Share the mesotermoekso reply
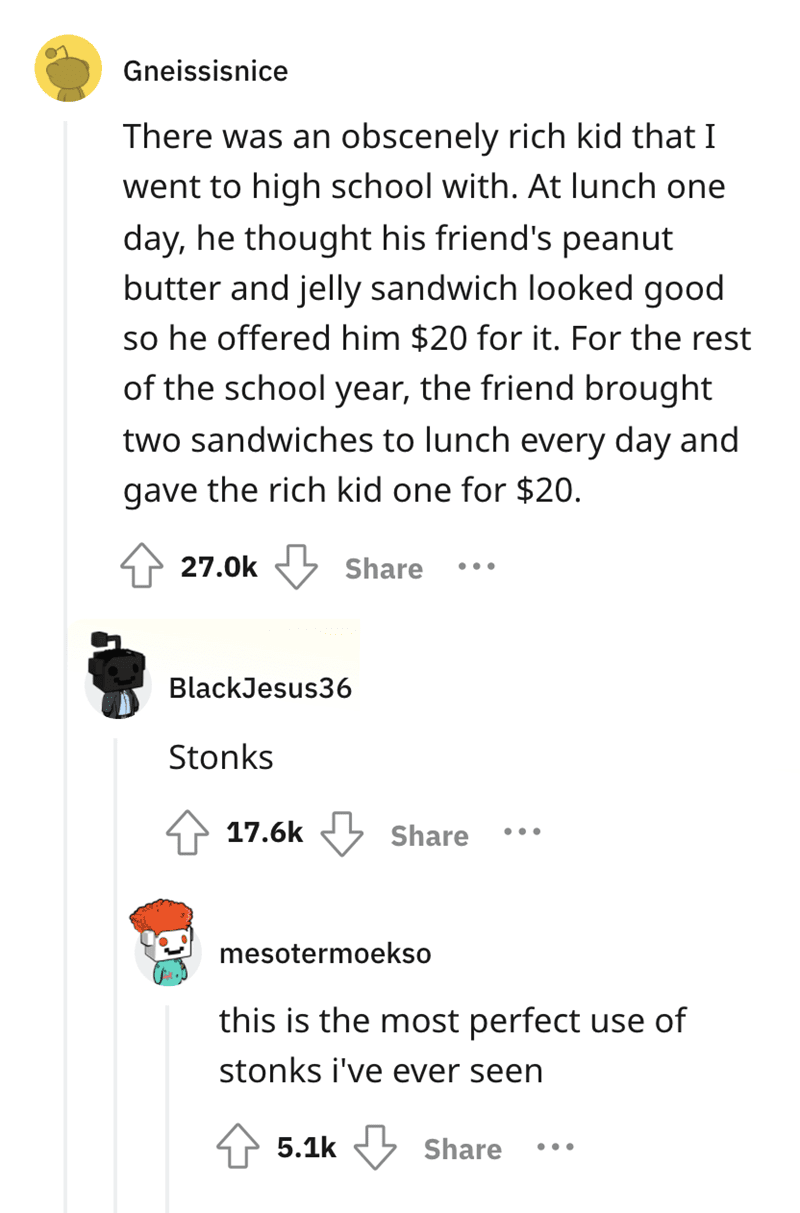The image size is (800, 1213). (462, 1149)
